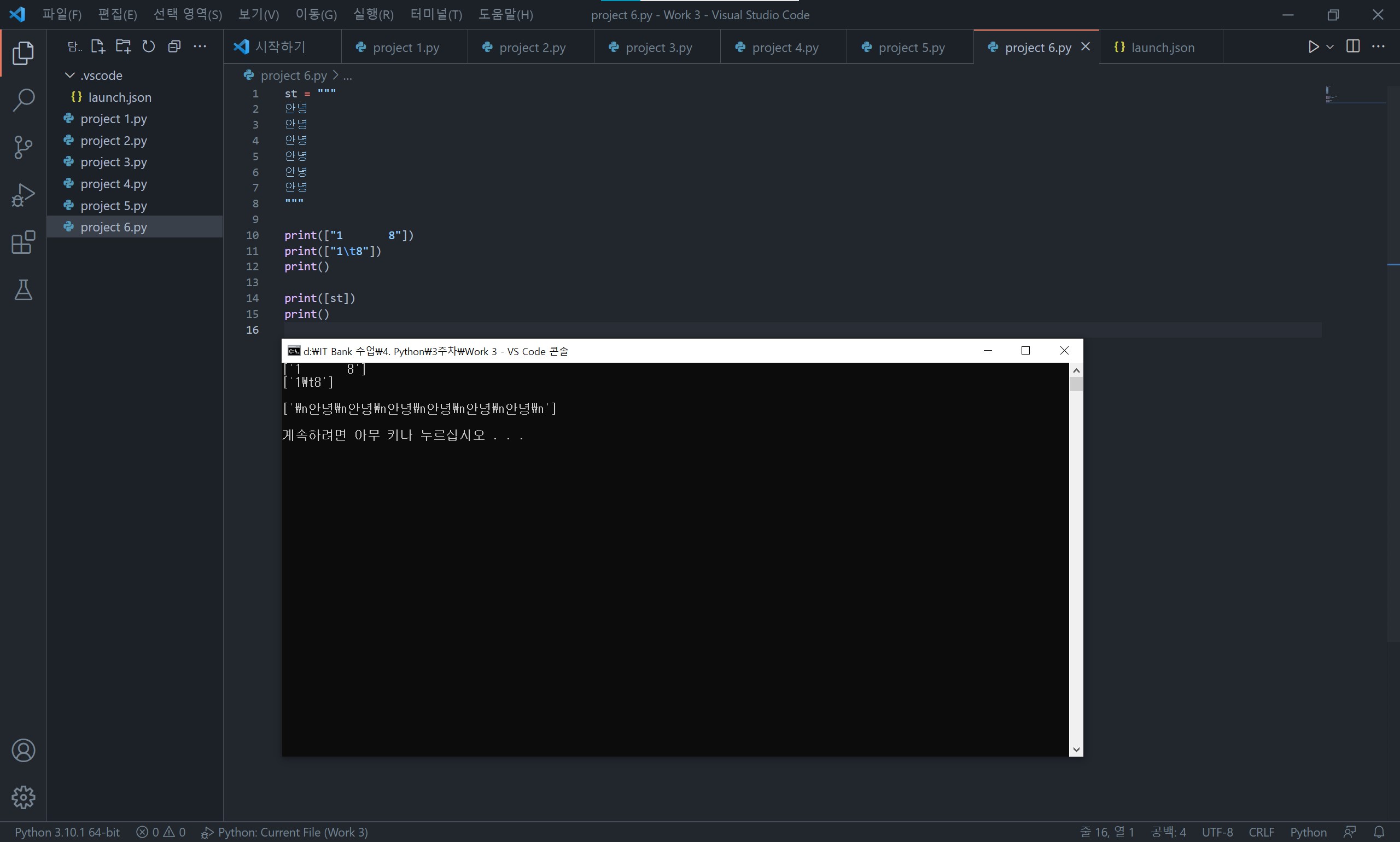Click Python 3.10.1 64-bit interpreter selector

(x=67, y=832)
